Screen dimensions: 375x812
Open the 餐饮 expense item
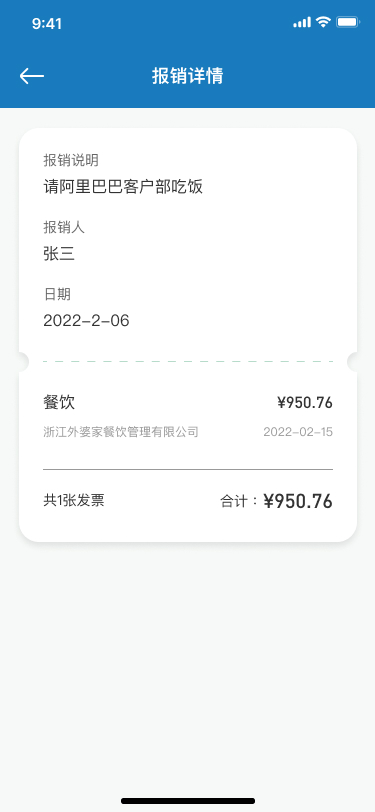point(188,416)
